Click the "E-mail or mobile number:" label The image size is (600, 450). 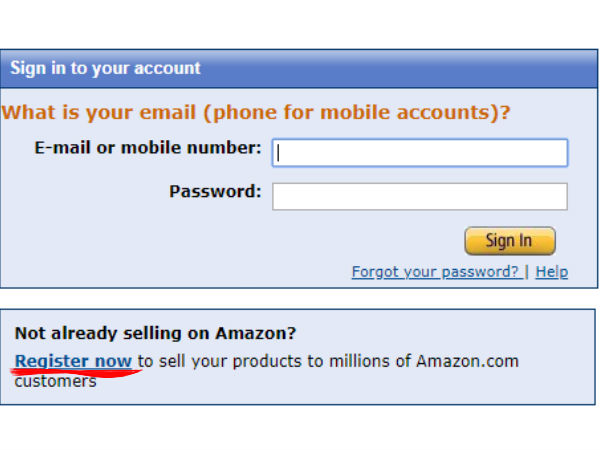pos(148,148)
